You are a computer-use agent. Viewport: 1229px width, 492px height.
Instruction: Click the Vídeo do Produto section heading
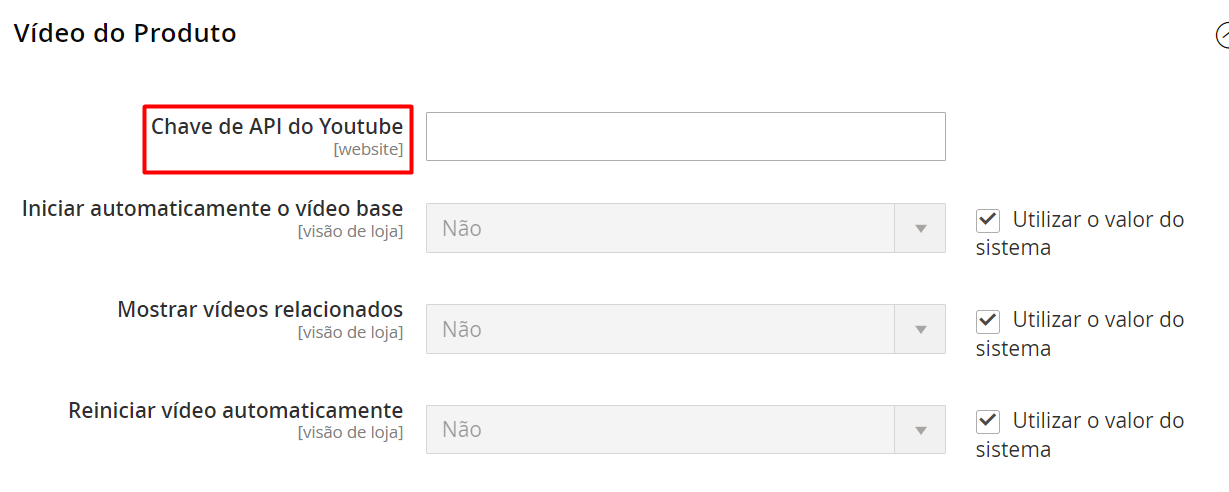[x=125, y=33]
